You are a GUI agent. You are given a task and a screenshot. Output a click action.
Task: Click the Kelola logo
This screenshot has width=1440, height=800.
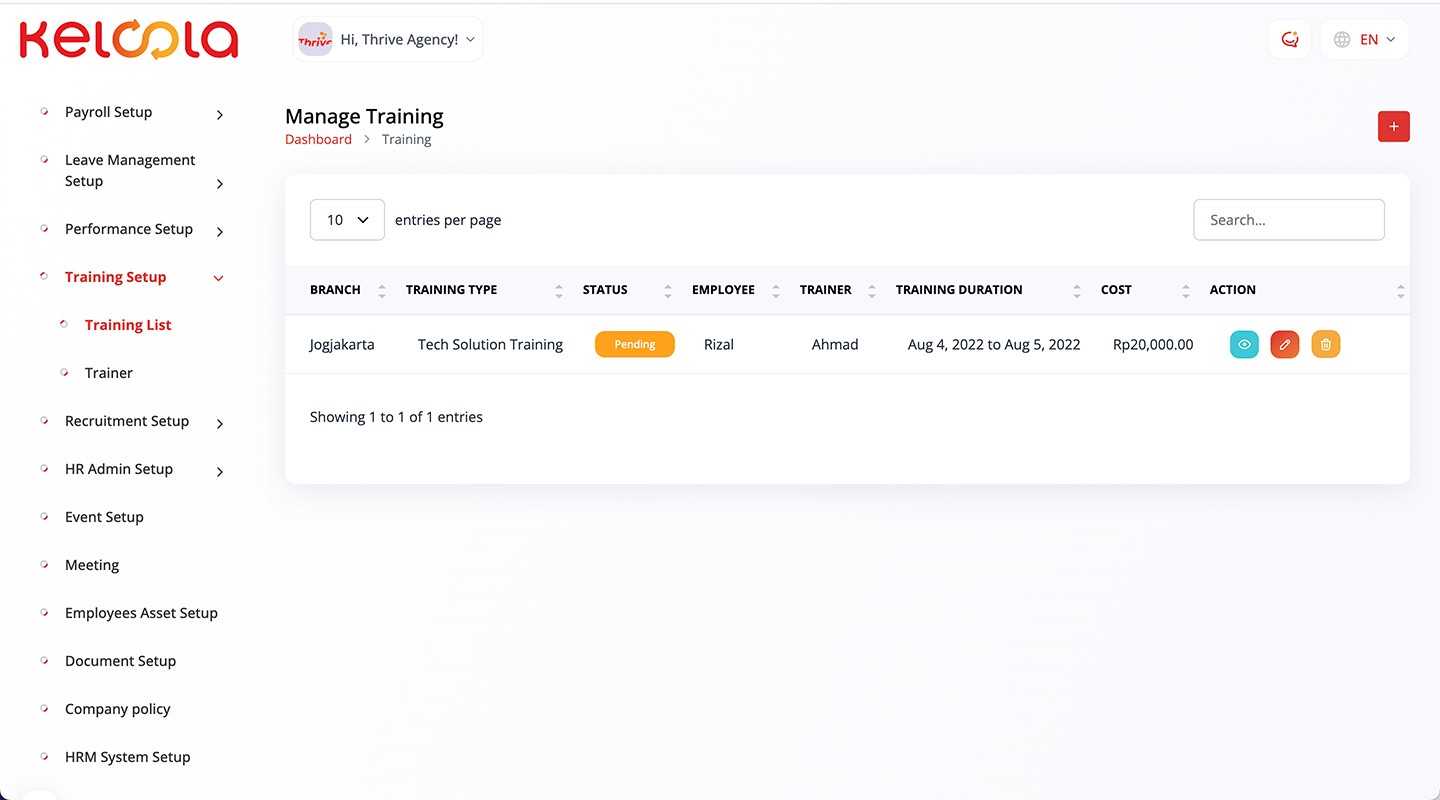click(x=129, y=40)
